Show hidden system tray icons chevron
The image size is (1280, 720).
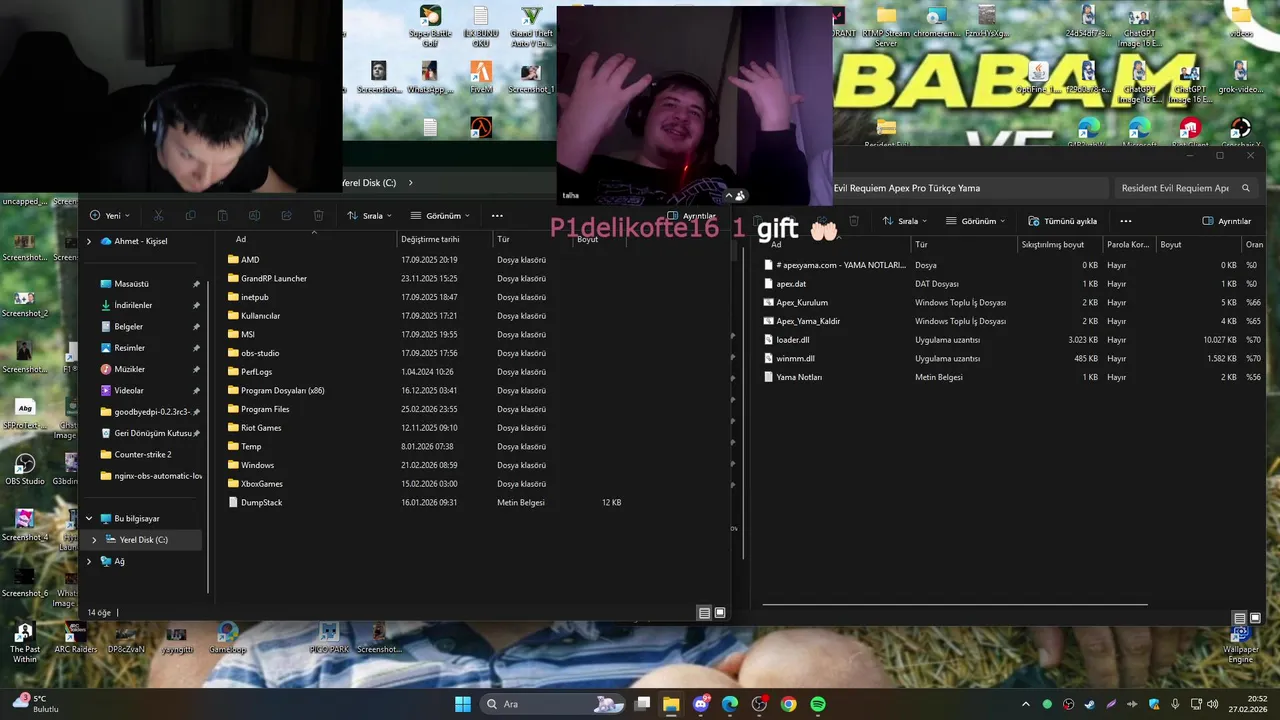tap(1025, 704)
